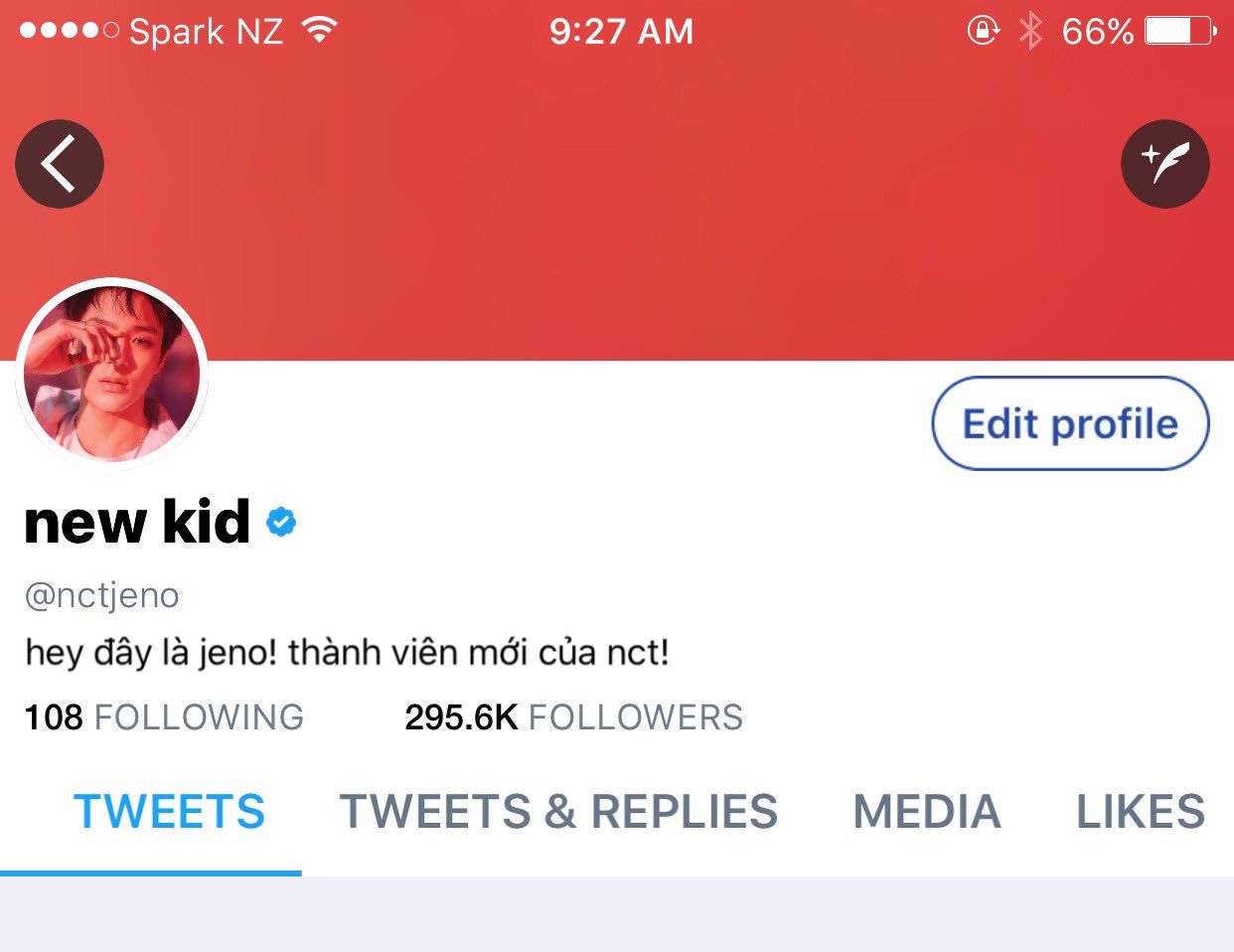
Task: Tap the new kid display name
Action: point(137,521)
